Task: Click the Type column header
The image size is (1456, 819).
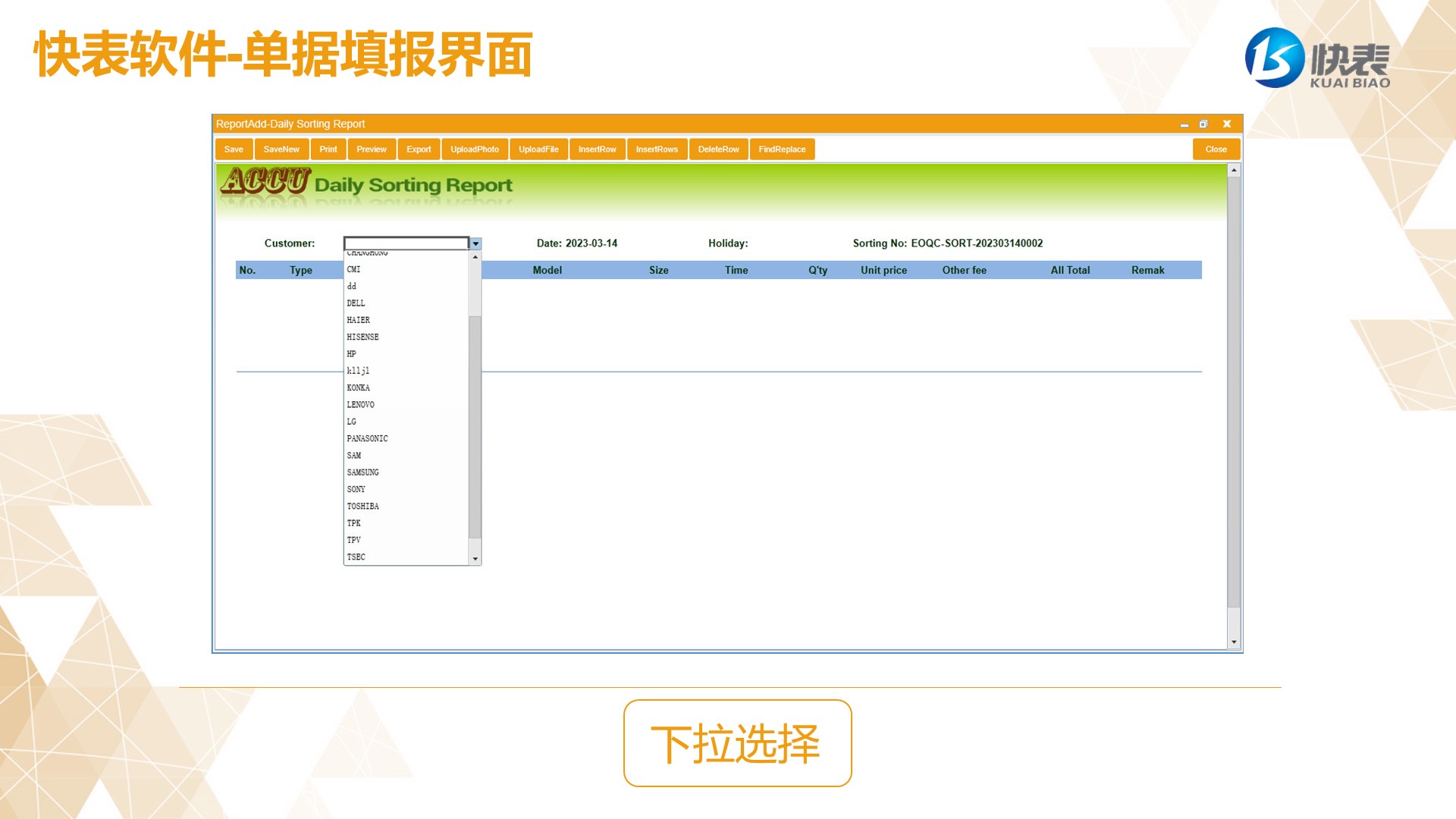Action: [x=301, y=270]
